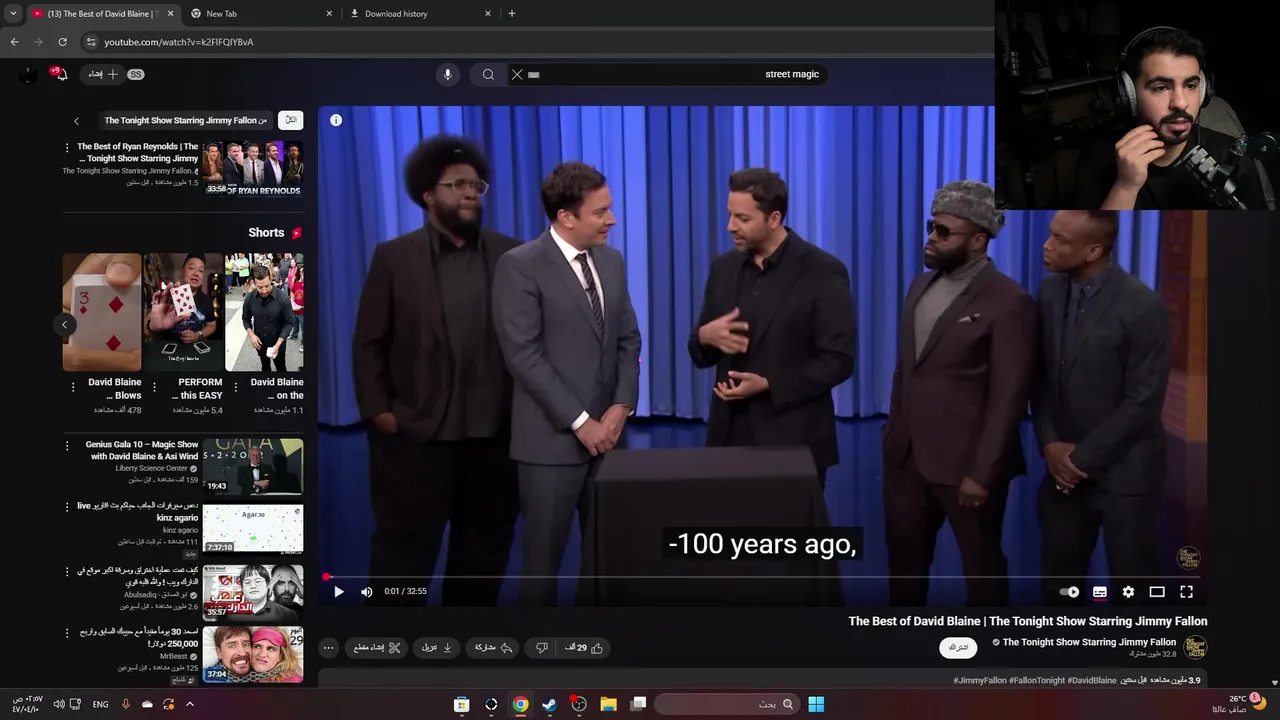Open The Tonight Show Starring Jimmy Fallon channel link

(x=1089, y=642)
